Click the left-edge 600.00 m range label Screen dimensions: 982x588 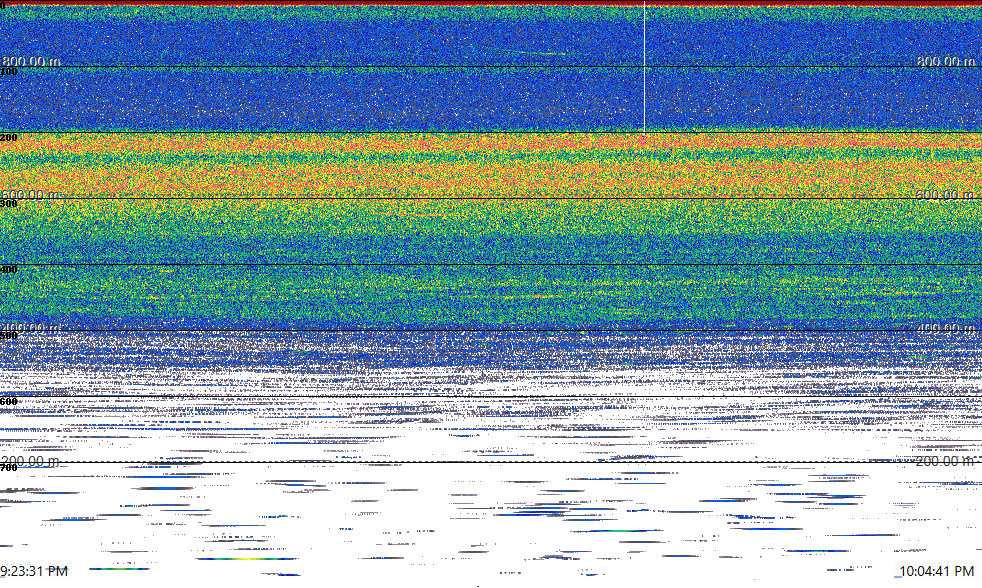click(x=31, y=194)
